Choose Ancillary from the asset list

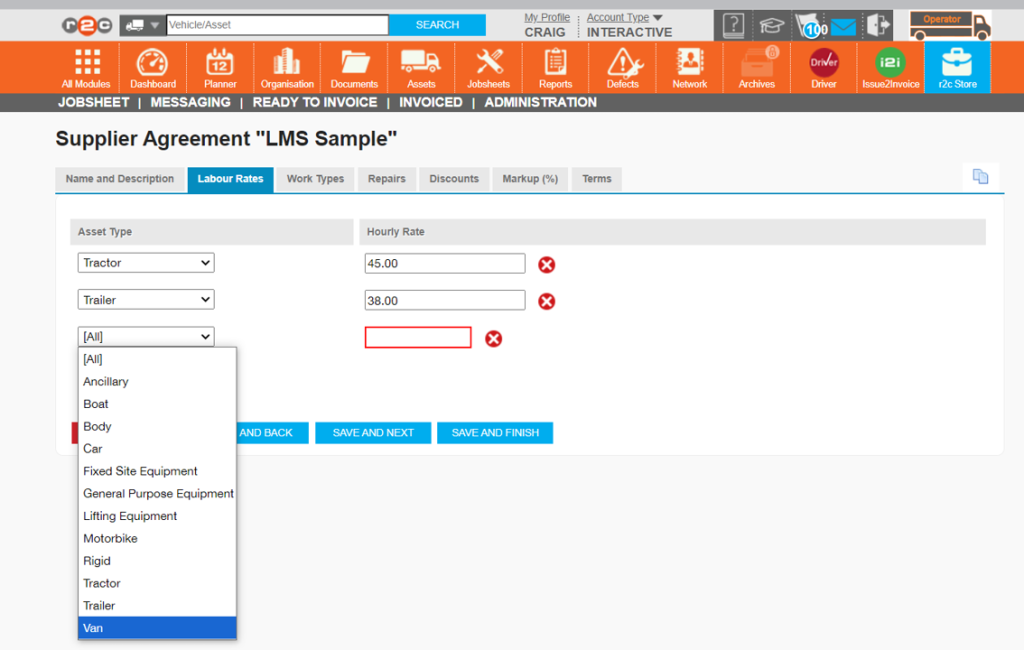point(157,382)
